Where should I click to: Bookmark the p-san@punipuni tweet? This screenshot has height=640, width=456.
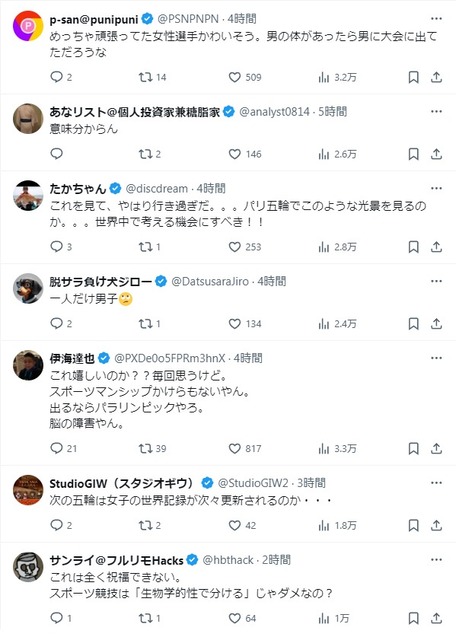pos(414,77)
